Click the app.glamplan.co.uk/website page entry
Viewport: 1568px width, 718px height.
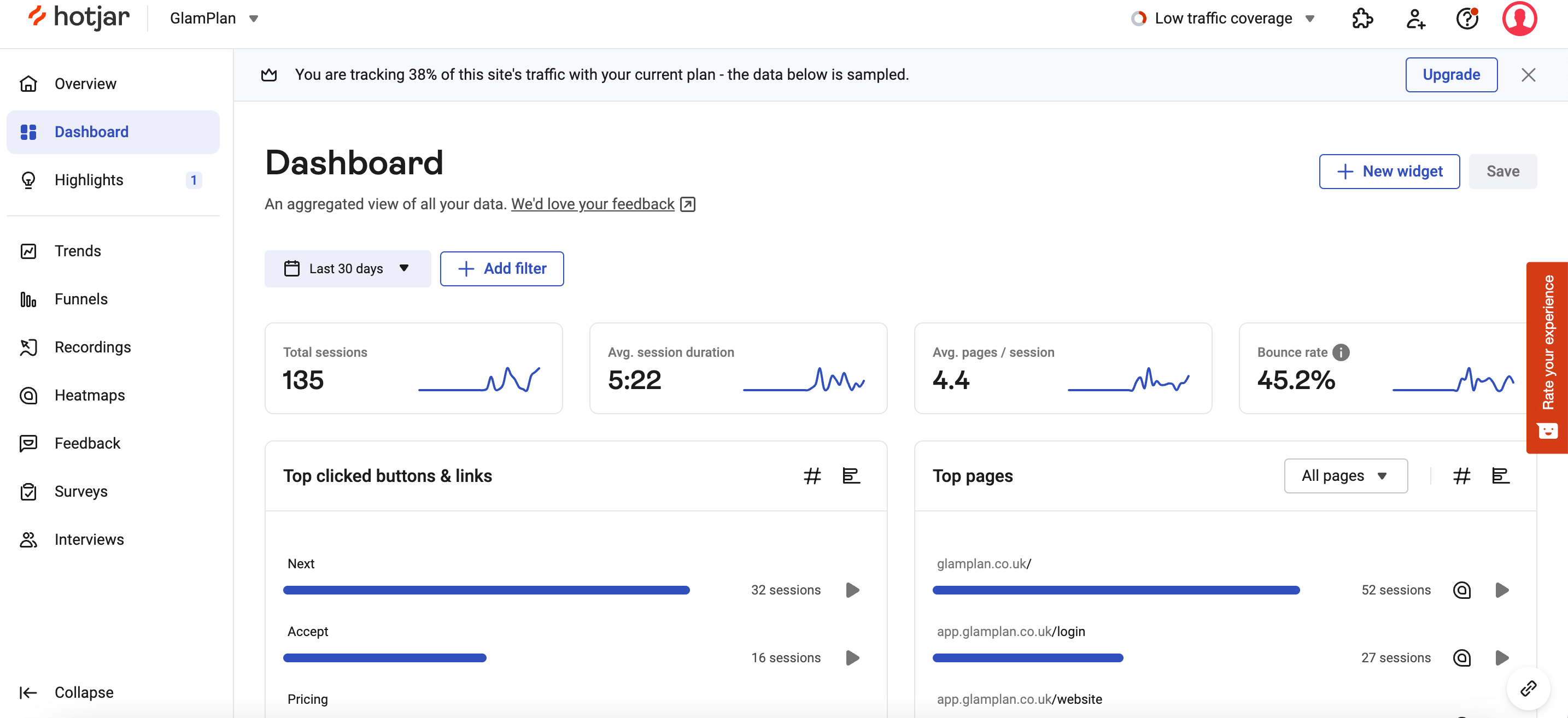(1020, 699)
